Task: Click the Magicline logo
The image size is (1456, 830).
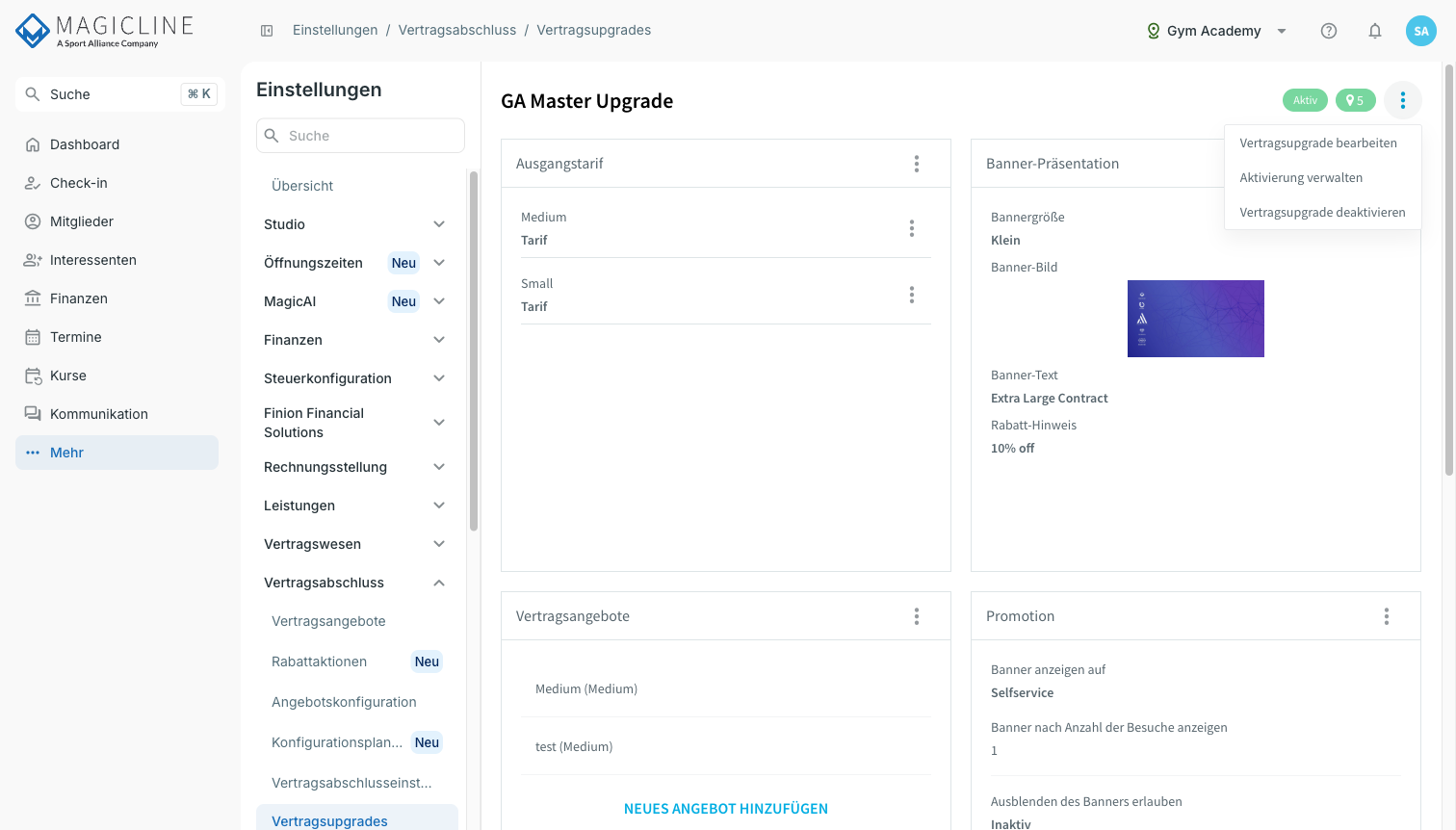Action: pyautogui.click(x=105, y=31)
